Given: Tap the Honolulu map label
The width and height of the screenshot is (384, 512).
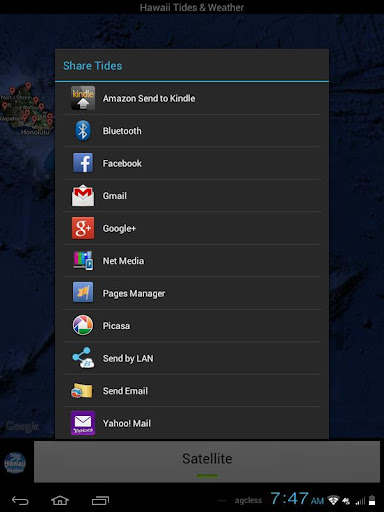Looking at the screenshot, I should click(x=35, y=132).
